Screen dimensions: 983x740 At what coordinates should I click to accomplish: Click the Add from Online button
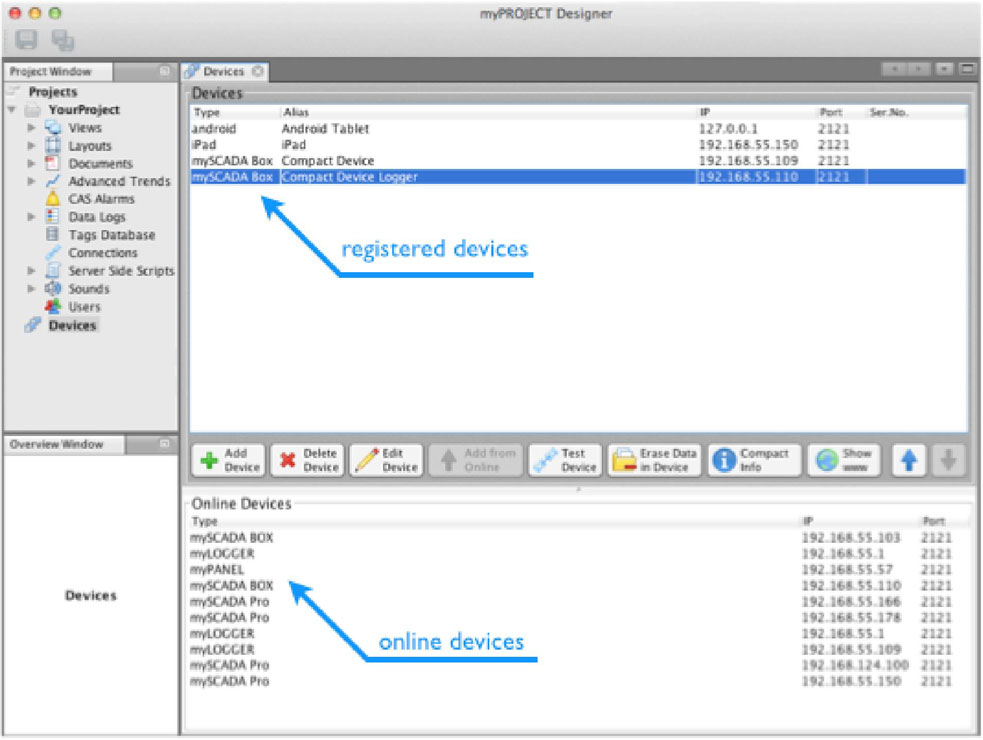[476, 460]
